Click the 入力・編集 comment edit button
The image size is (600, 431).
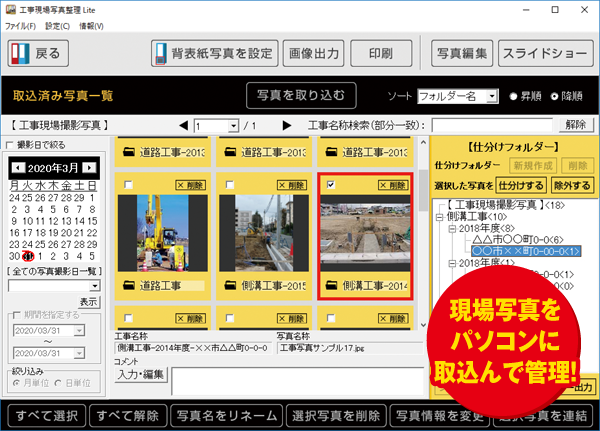point(140,375)
